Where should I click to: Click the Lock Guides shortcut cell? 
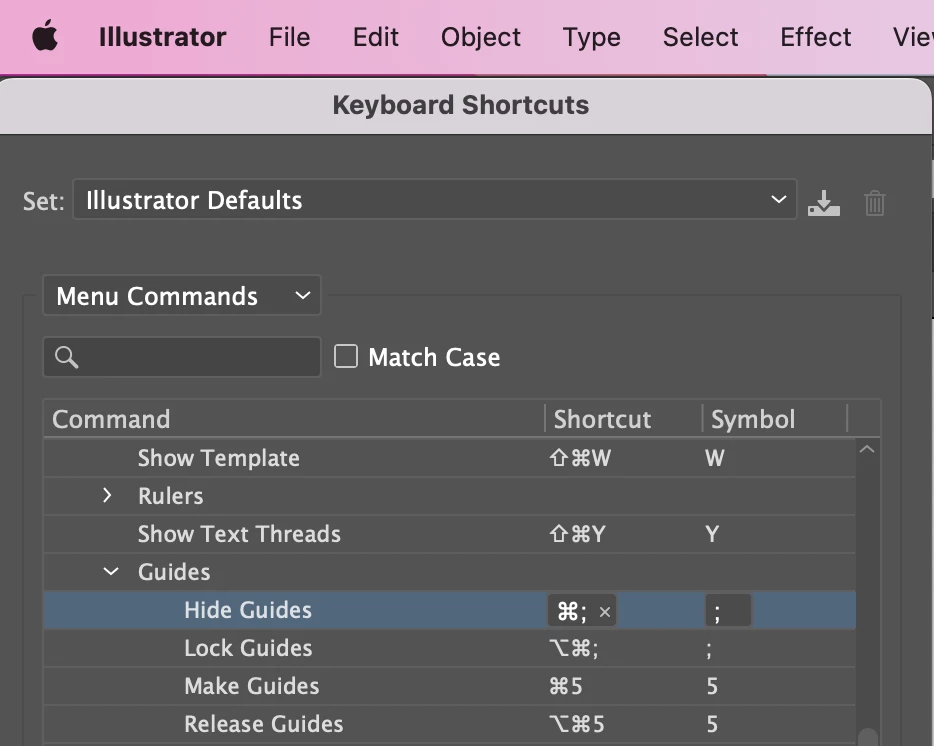pos(573,648)
